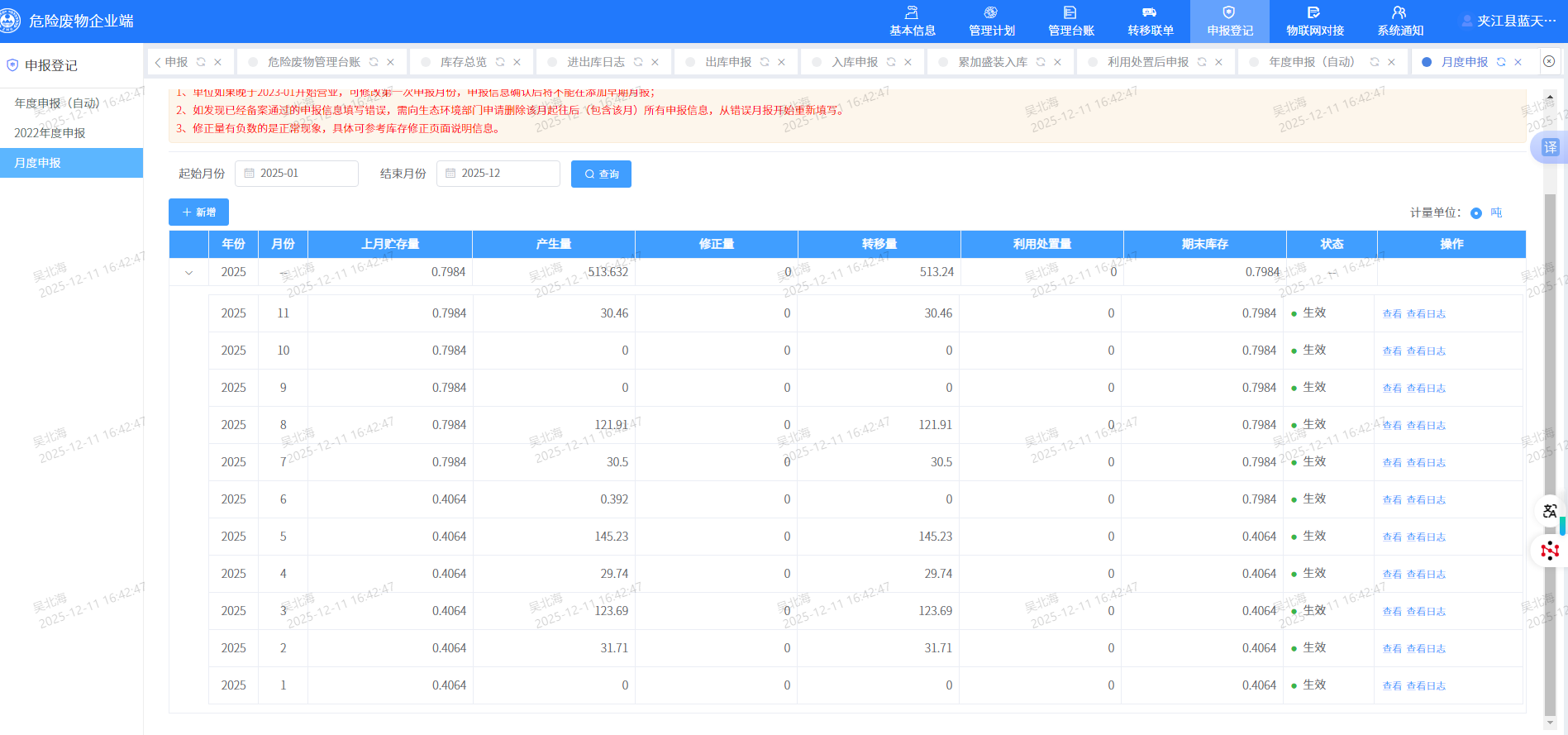Screen dimensions: 1568x735
Task: Open the 结束月份 month picker
Action: (498, 174)
